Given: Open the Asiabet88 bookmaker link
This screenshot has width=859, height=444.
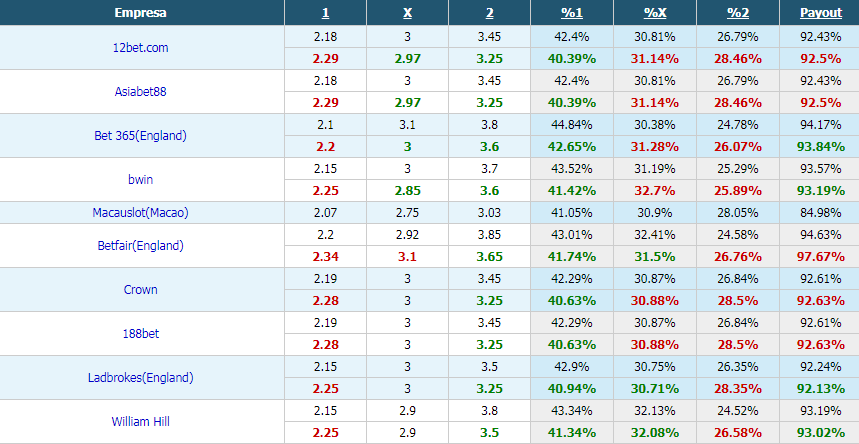Looking at the screenshot, I should (140, 92).
